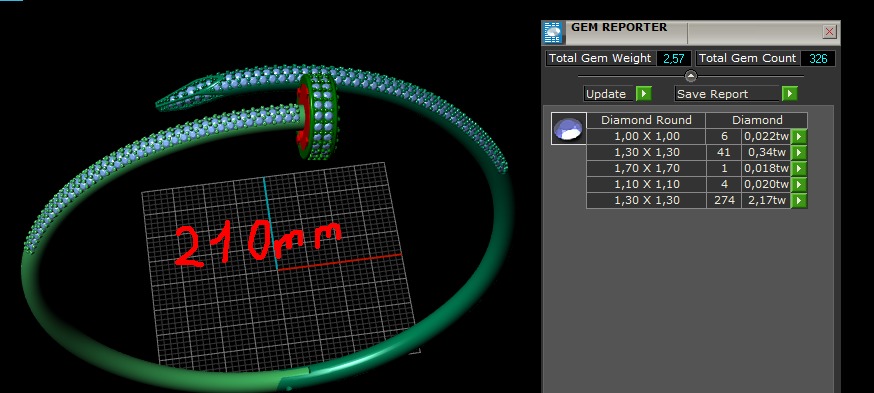Click the Gem Reporter panel icon
The width and height of the screenshot is (874, 393).
point(552,33)
